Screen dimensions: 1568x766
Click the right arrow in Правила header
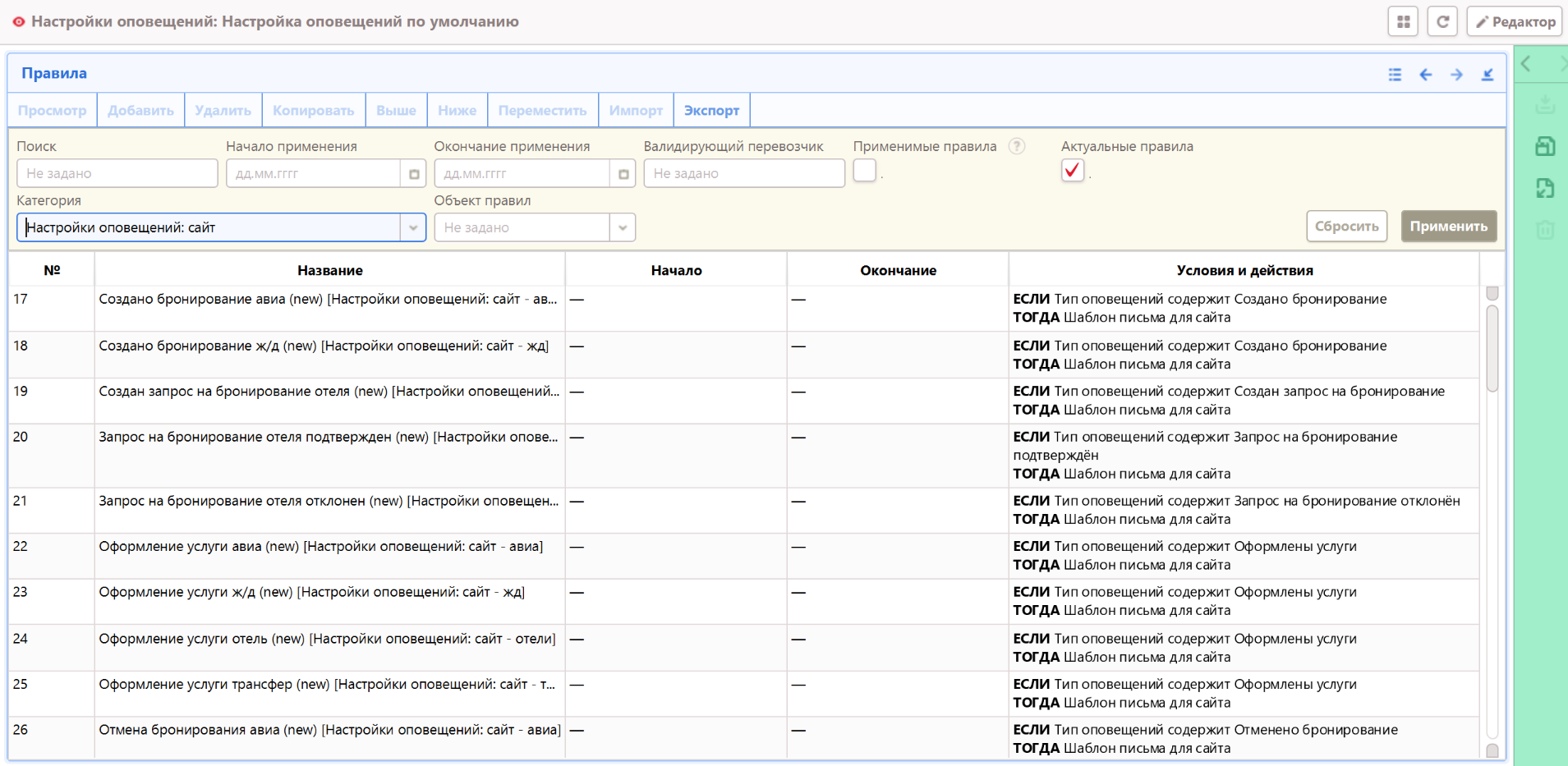tap(1456, 75)
